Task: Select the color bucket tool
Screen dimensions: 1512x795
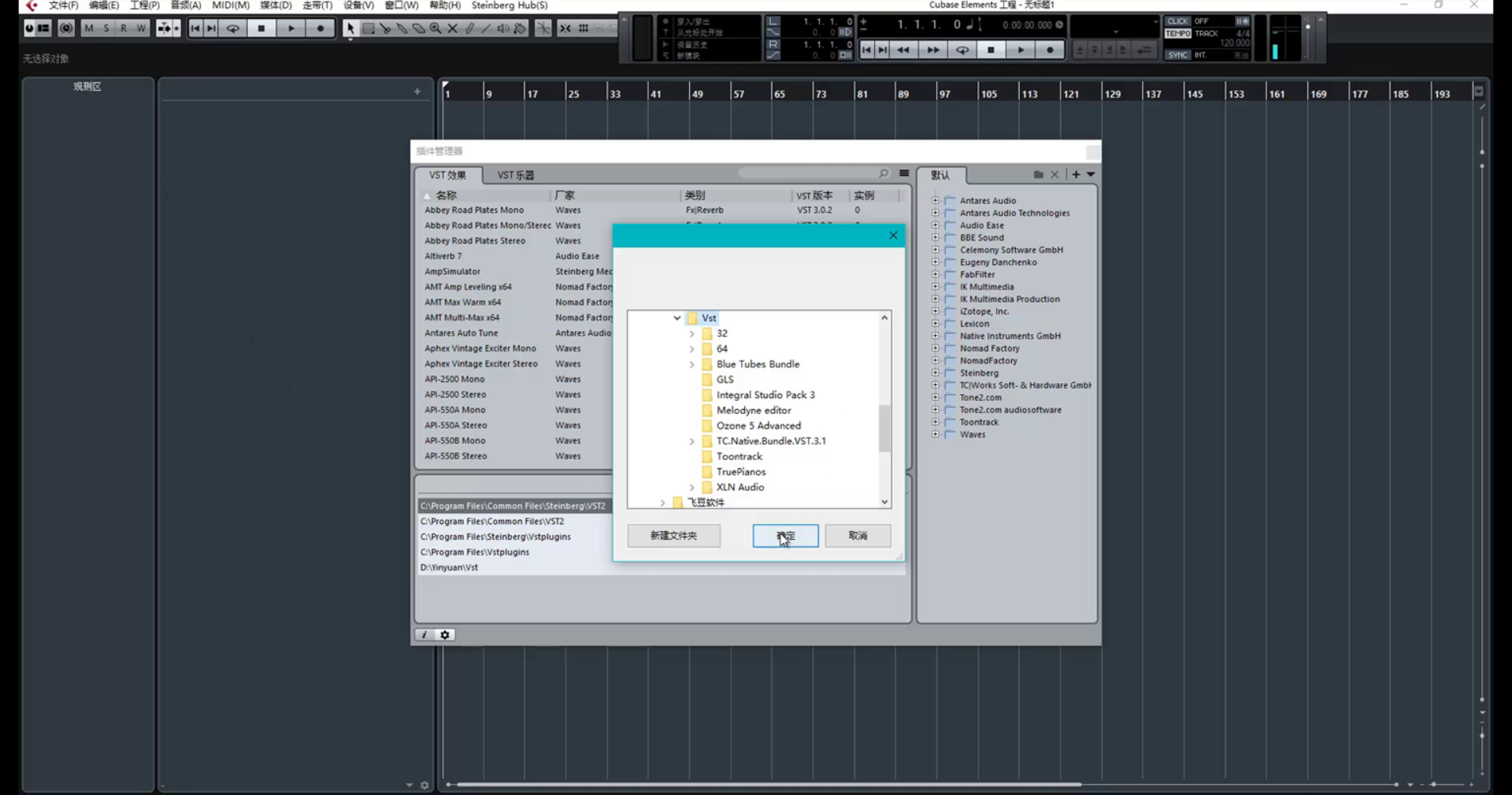Action: [x=520, y=28]
